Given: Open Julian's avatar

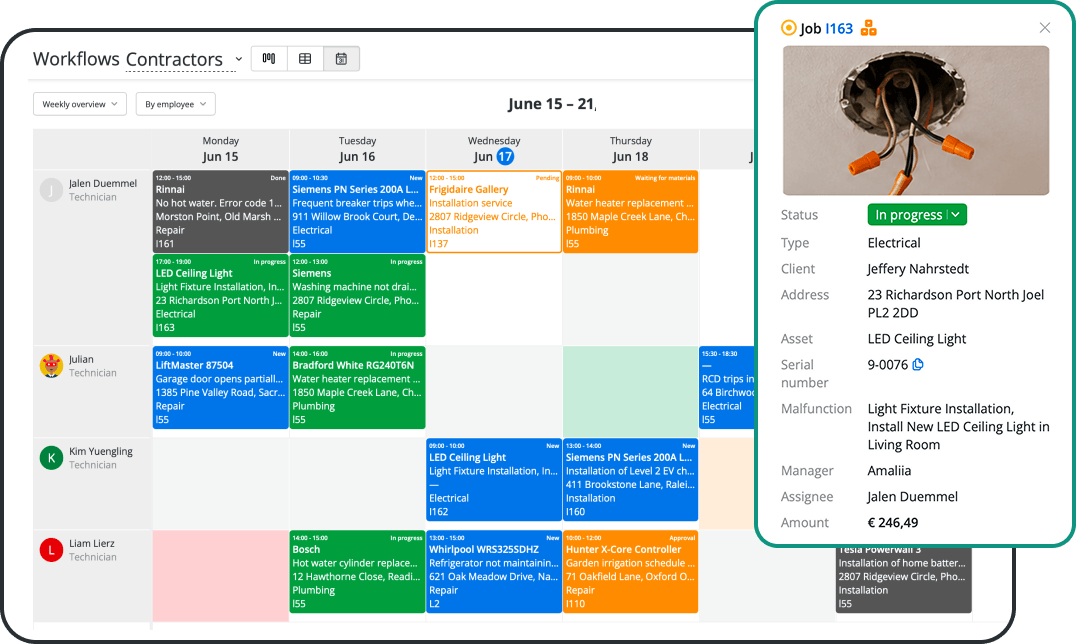Looking at the screenshot, I should pyautogui.click(x=51, y=365).
